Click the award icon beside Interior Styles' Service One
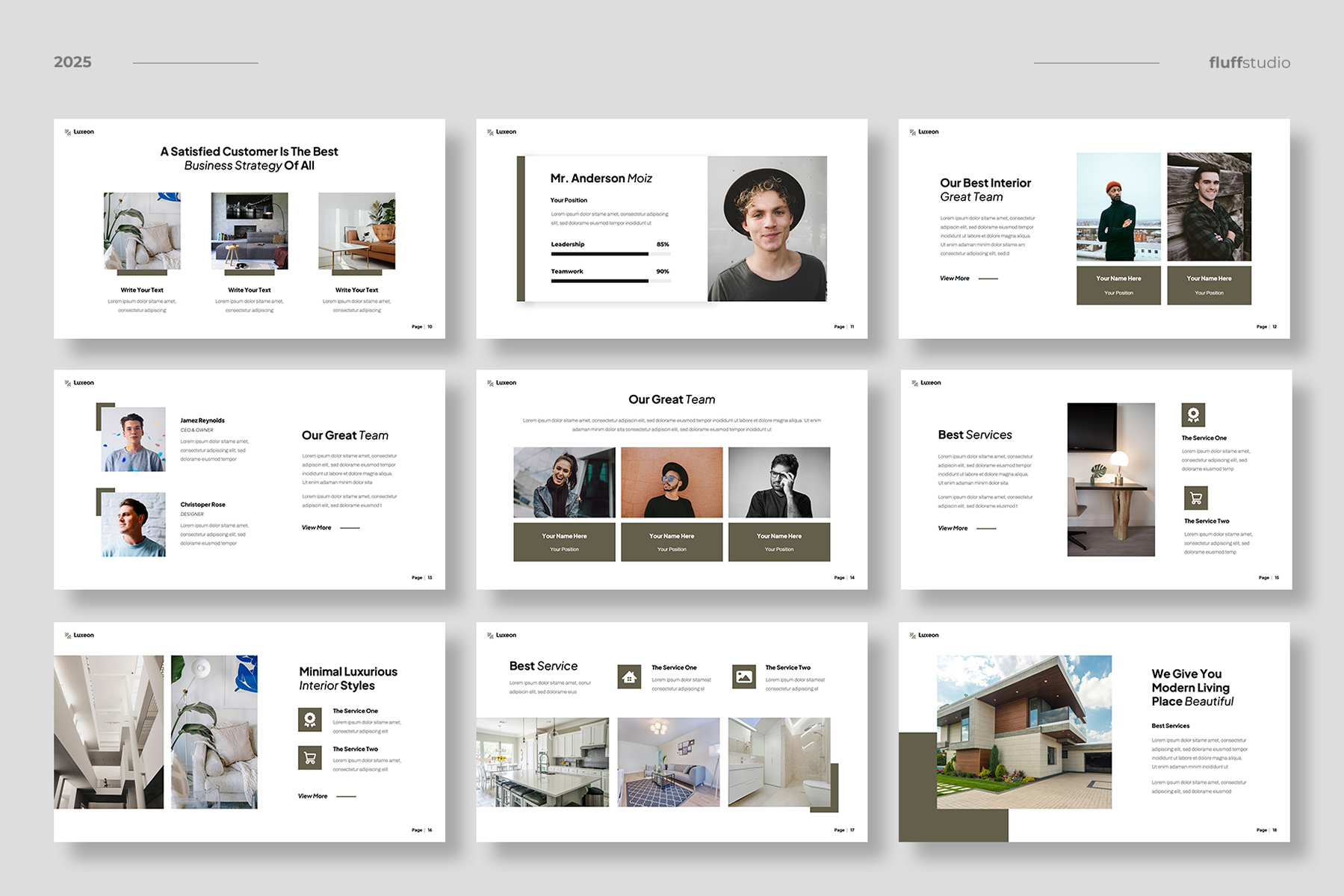 coord(309,720)
